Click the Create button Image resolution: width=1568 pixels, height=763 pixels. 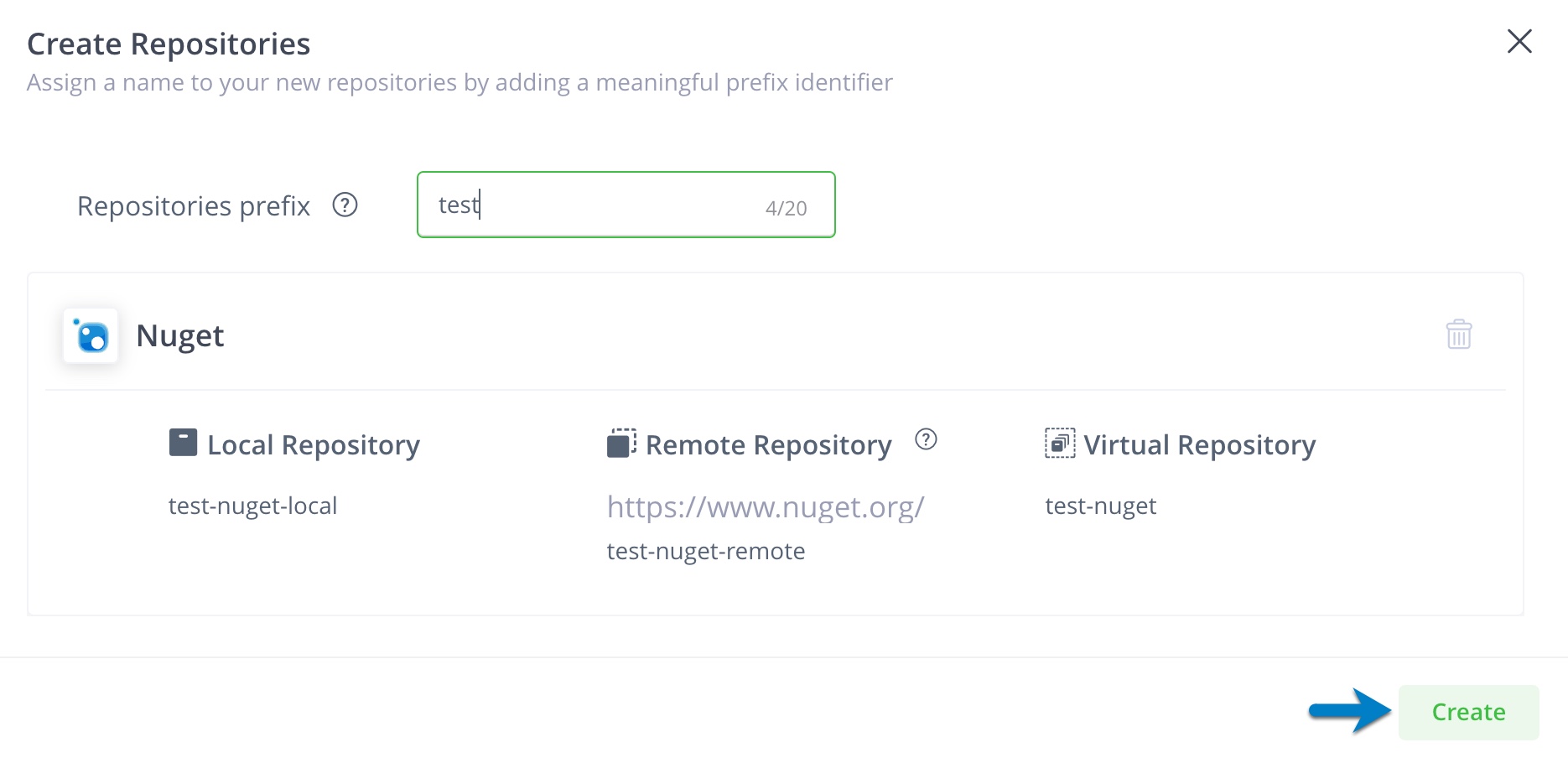(1468, 712)
